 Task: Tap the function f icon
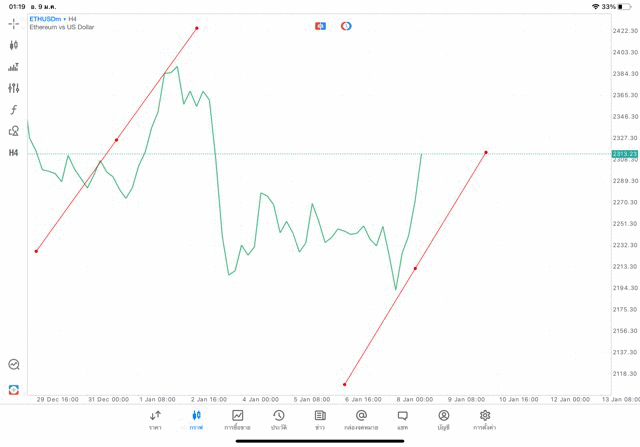click(14, 110)
